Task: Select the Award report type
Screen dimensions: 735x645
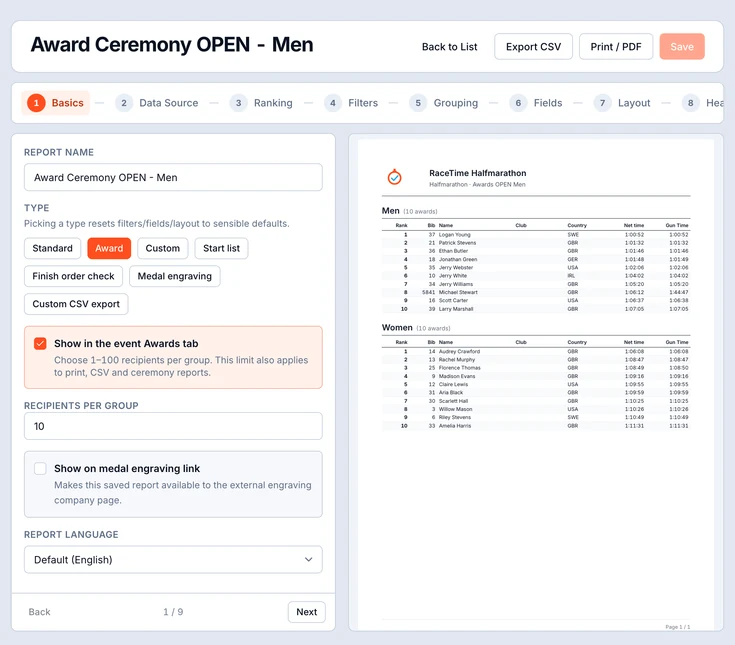Action: [x=109, y=248]
